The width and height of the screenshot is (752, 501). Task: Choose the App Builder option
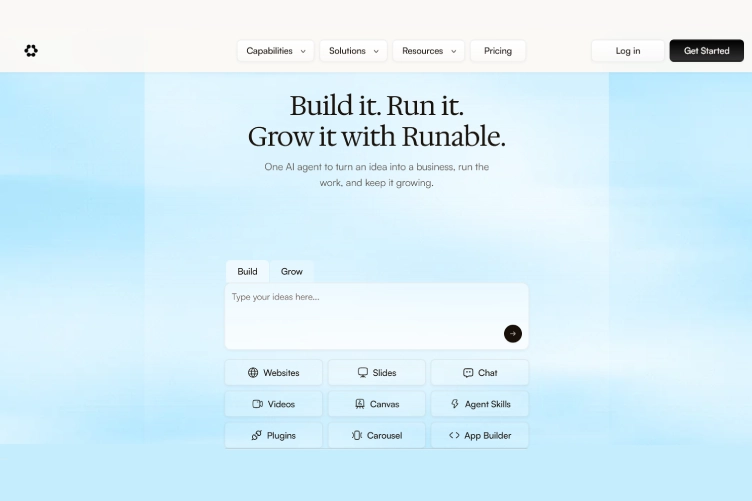click(x=480, y=435)
